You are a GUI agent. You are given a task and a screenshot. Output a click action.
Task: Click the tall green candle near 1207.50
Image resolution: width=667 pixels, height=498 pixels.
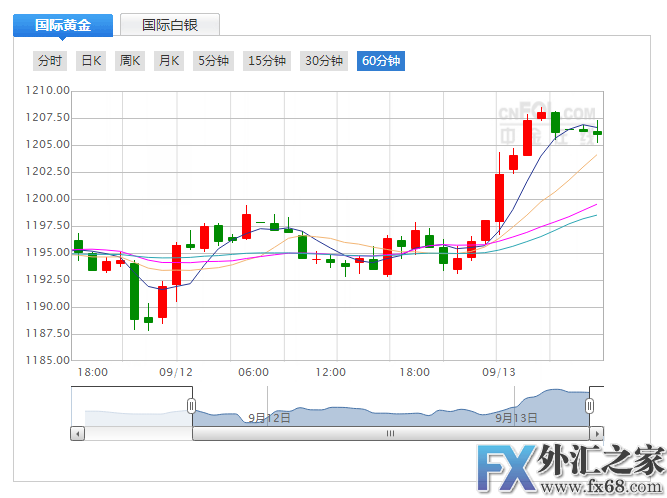[x=555, y=122]
